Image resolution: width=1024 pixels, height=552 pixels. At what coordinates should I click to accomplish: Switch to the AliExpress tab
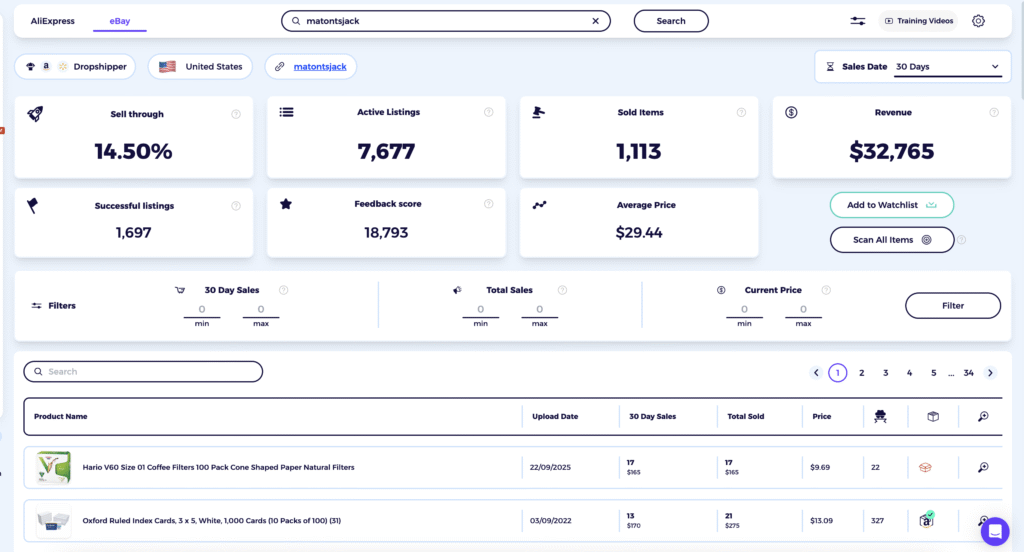click(52, 21)
